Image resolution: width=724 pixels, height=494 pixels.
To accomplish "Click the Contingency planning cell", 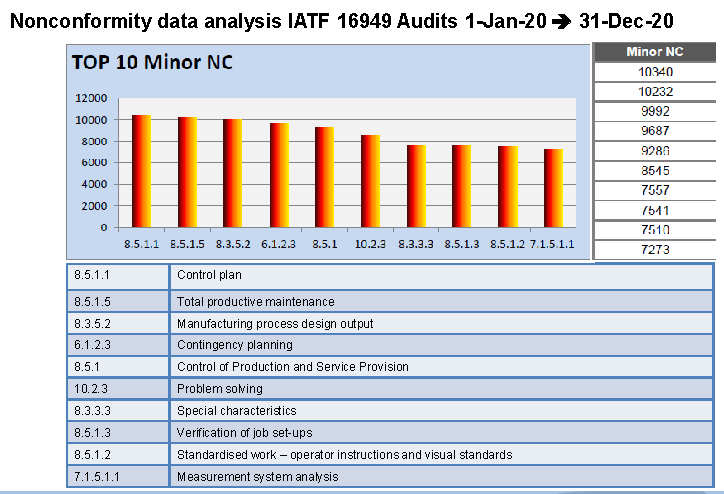I will (x=441, y=345).
